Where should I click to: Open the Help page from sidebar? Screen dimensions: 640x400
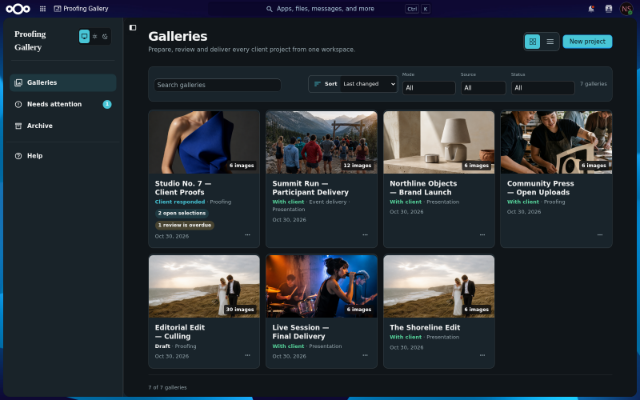pyautogui.click(x=63, y=156)
